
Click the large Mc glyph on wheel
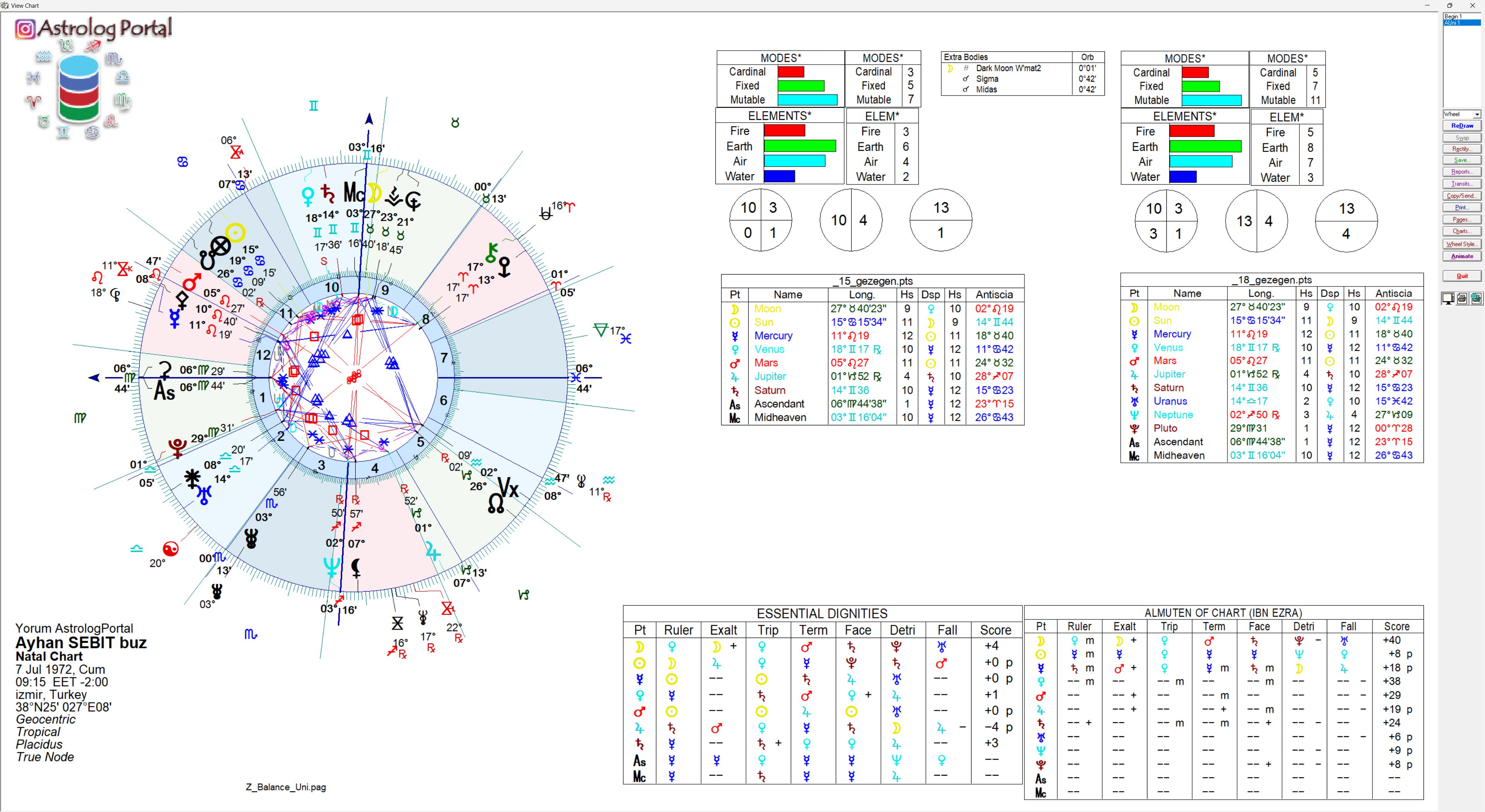(x=354, y=193)
